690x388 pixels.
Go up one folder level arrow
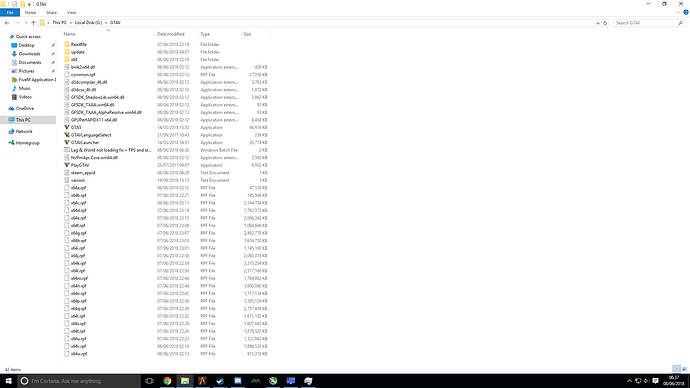click(33, 23)
